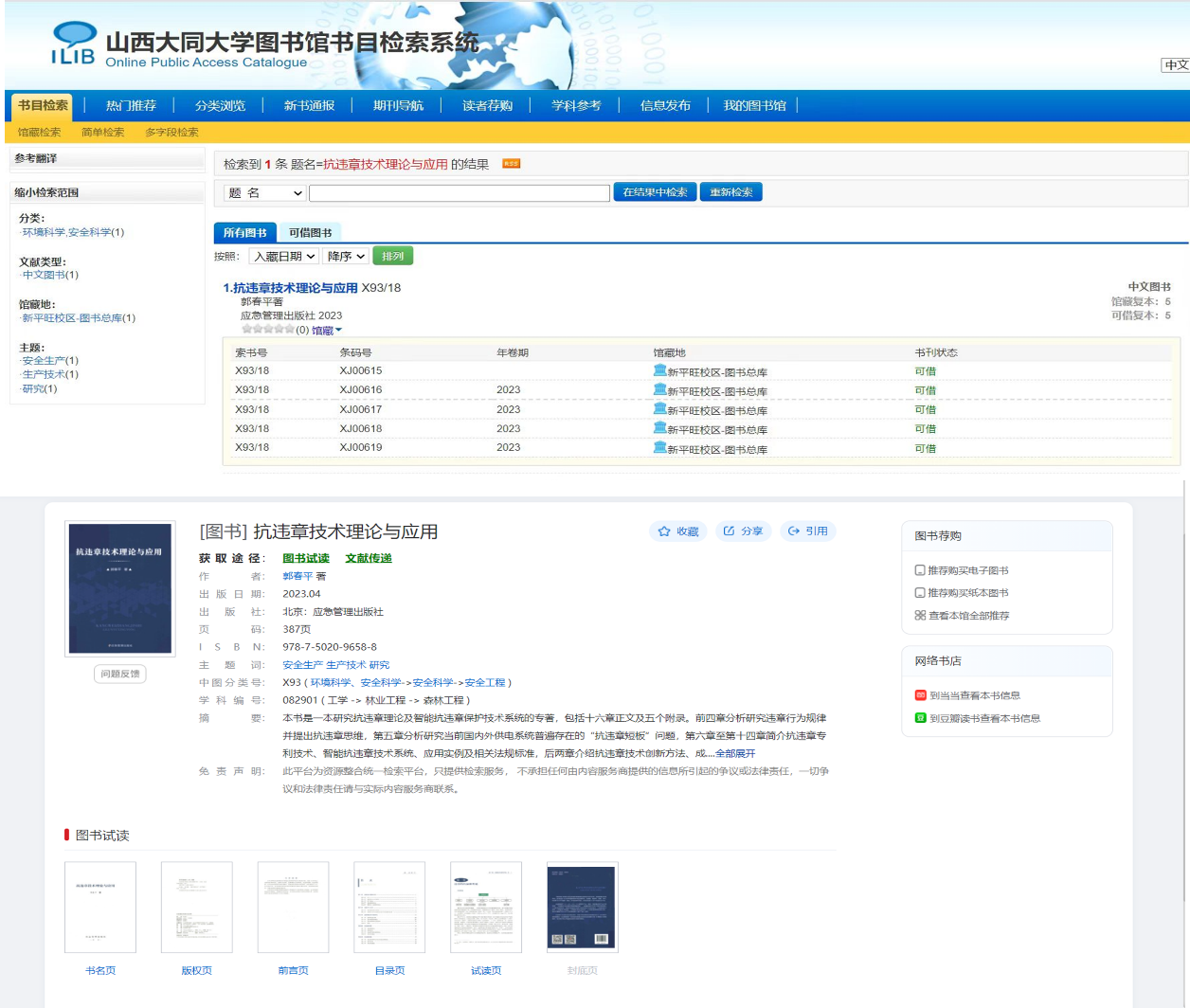Open the 期刊导航 menu item
Viewport: 1190px width, 1008px height.
coord(398,105)
